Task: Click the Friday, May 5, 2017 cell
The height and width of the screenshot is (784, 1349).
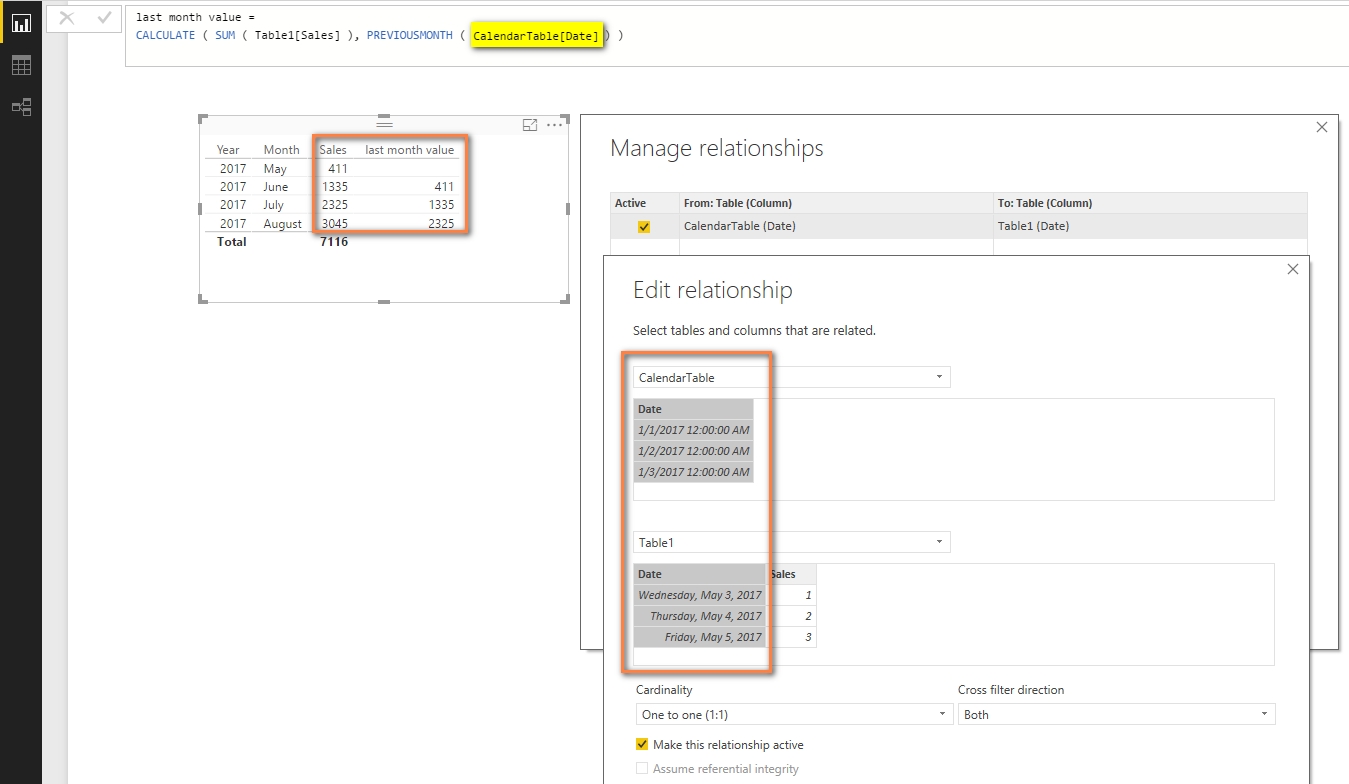Action: point(699,637)
